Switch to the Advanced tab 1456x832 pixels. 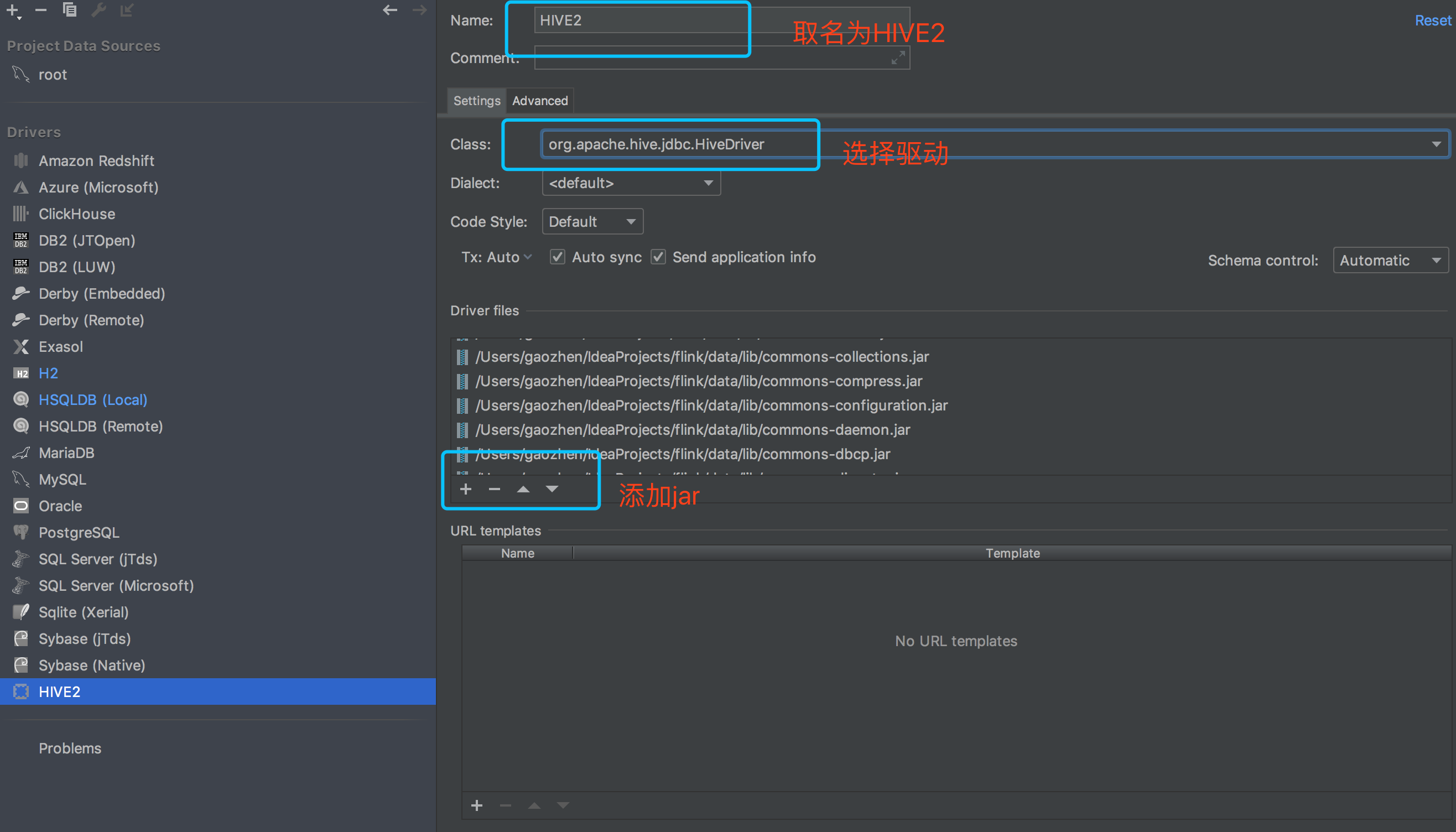click(539, 101)
